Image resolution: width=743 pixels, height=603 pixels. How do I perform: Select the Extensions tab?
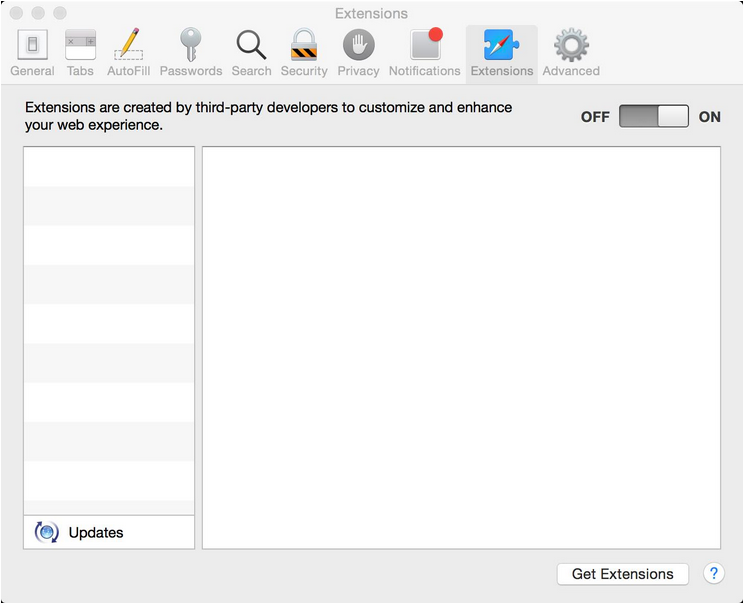[502, 53]
